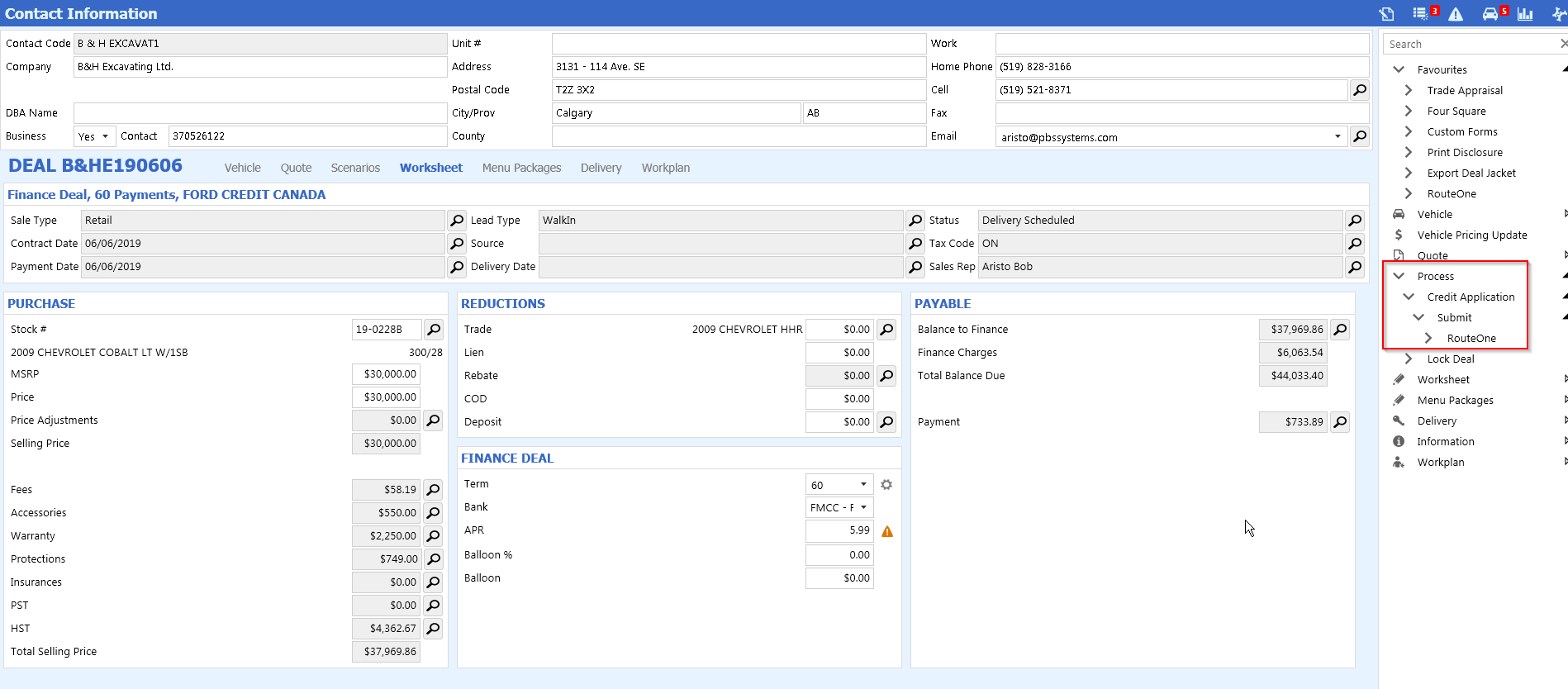Click the Delivery Date lookup magnifier
The image size is (1568, 689).
pos(915,267)
